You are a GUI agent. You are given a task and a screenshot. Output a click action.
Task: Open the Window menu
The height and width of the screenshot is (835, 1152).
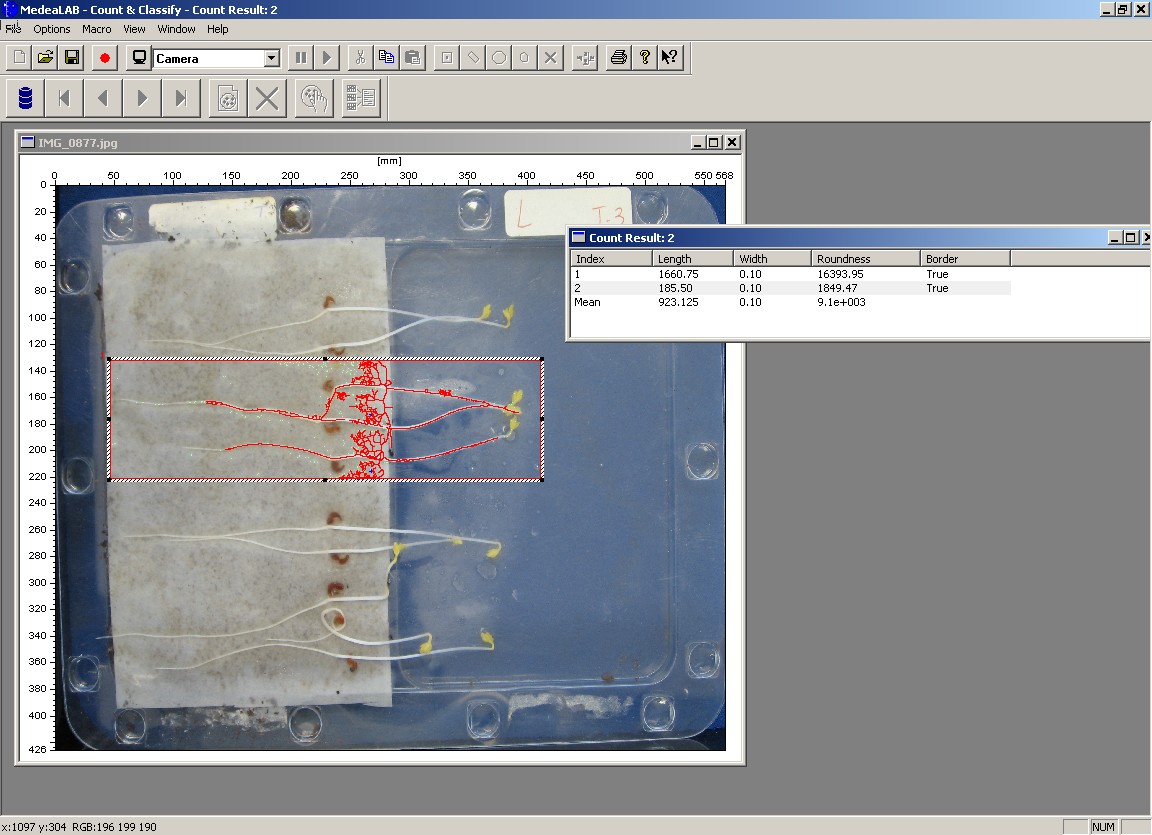coord(176,29)
